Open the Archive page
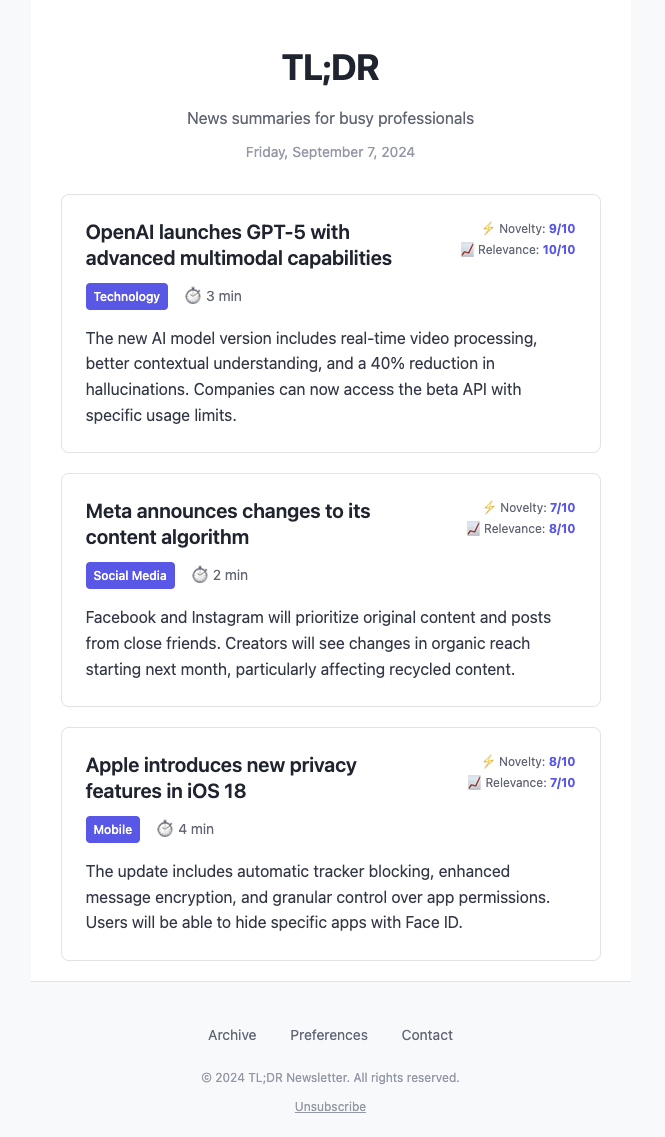This screenshot has height=1137, width=665. [x=232, y=1035]
